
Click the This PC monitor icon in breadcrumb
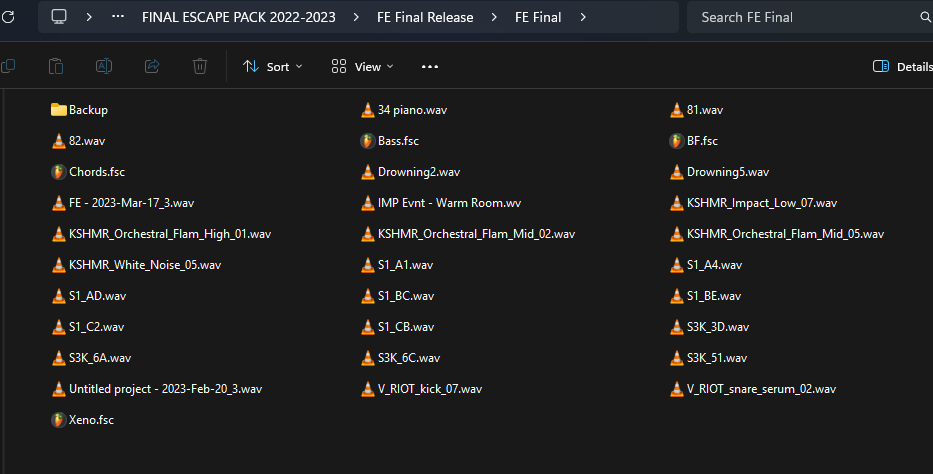pyautogui.click(x=59, y=17)
